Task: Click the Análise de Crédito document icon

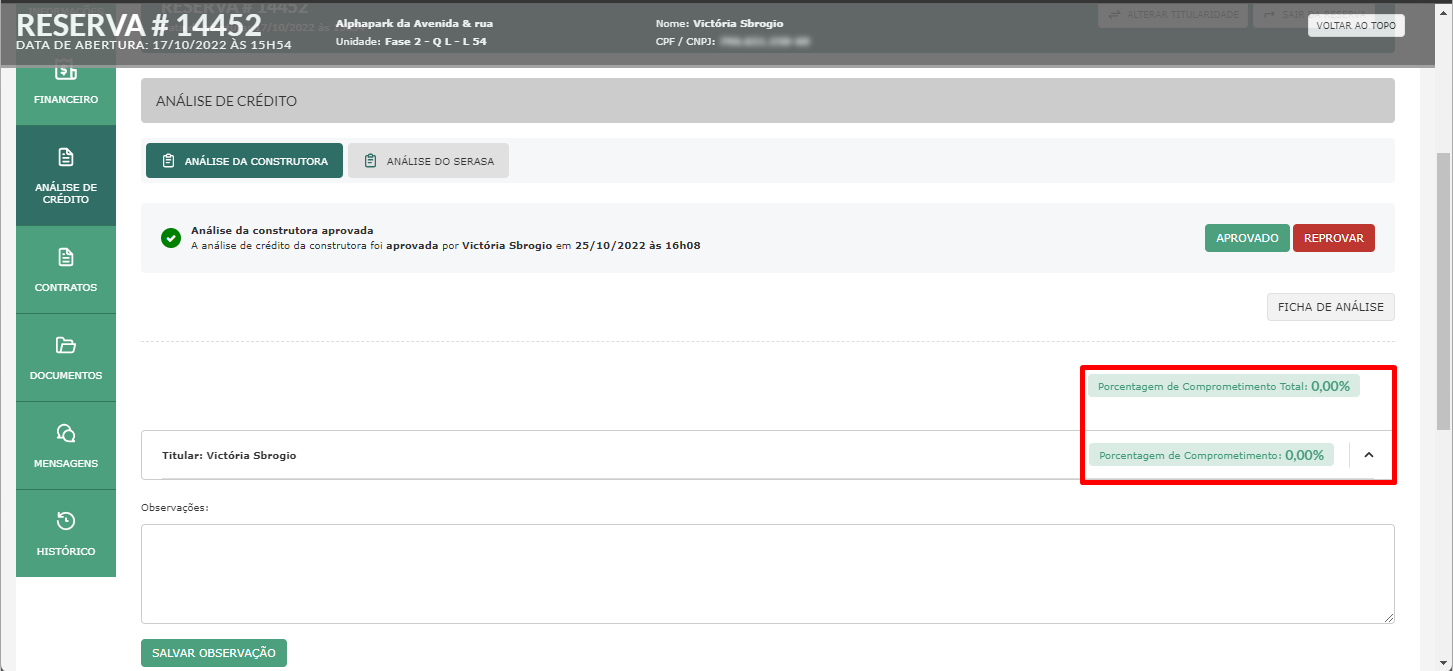Action: point(66,157)
